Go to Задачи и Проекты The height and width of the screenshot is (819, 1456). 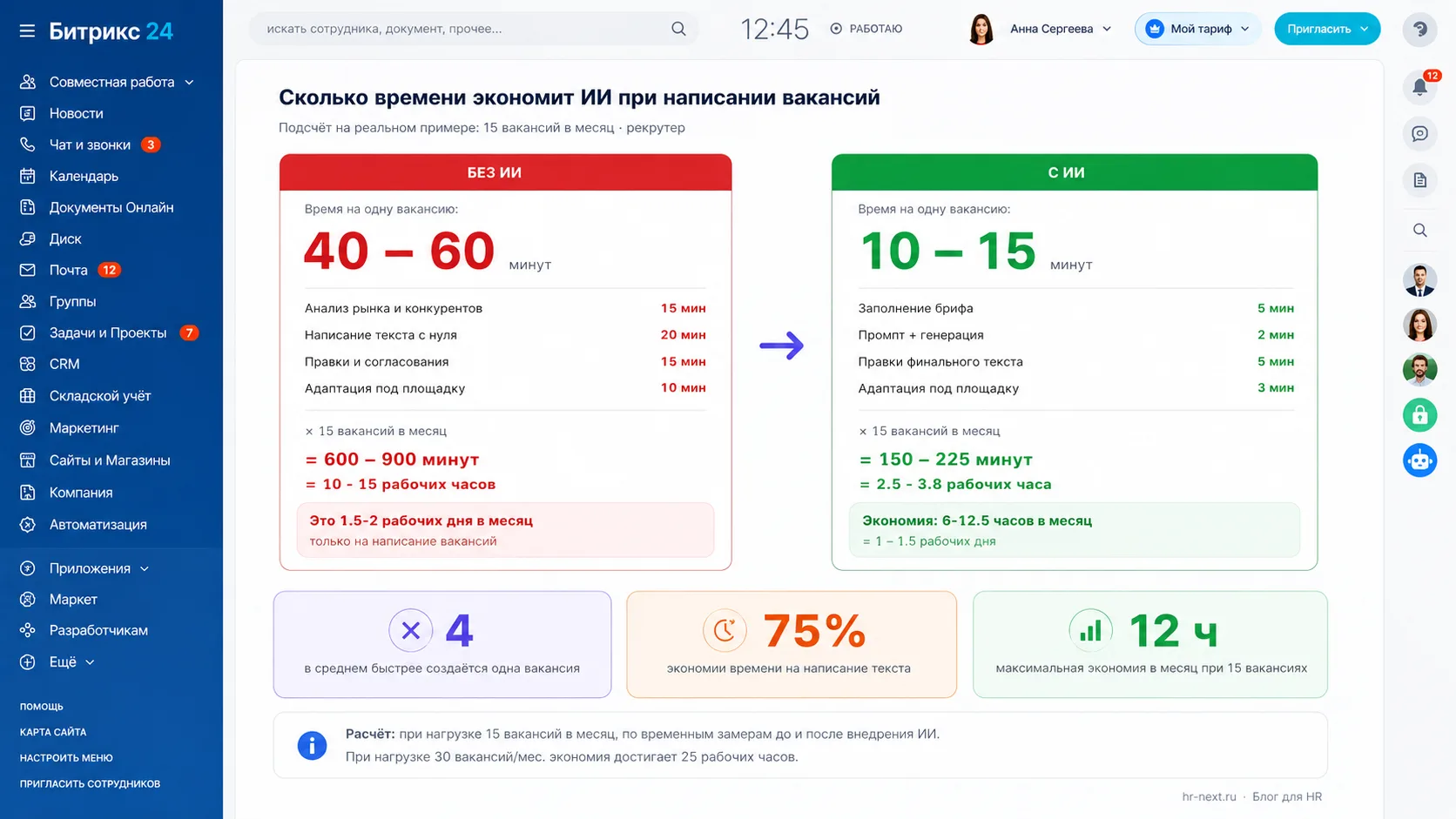108,332
